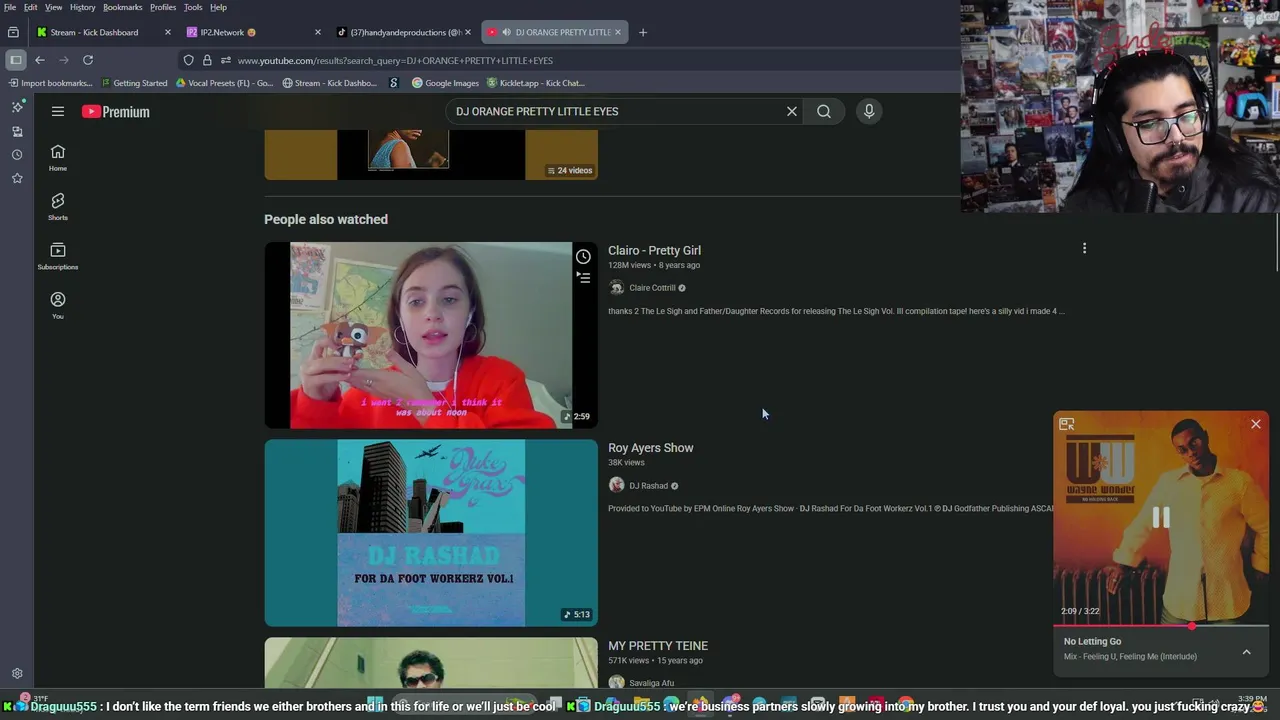Open the Profiles menu
The width and height of the screenshot is (1280, 720).
163,7
